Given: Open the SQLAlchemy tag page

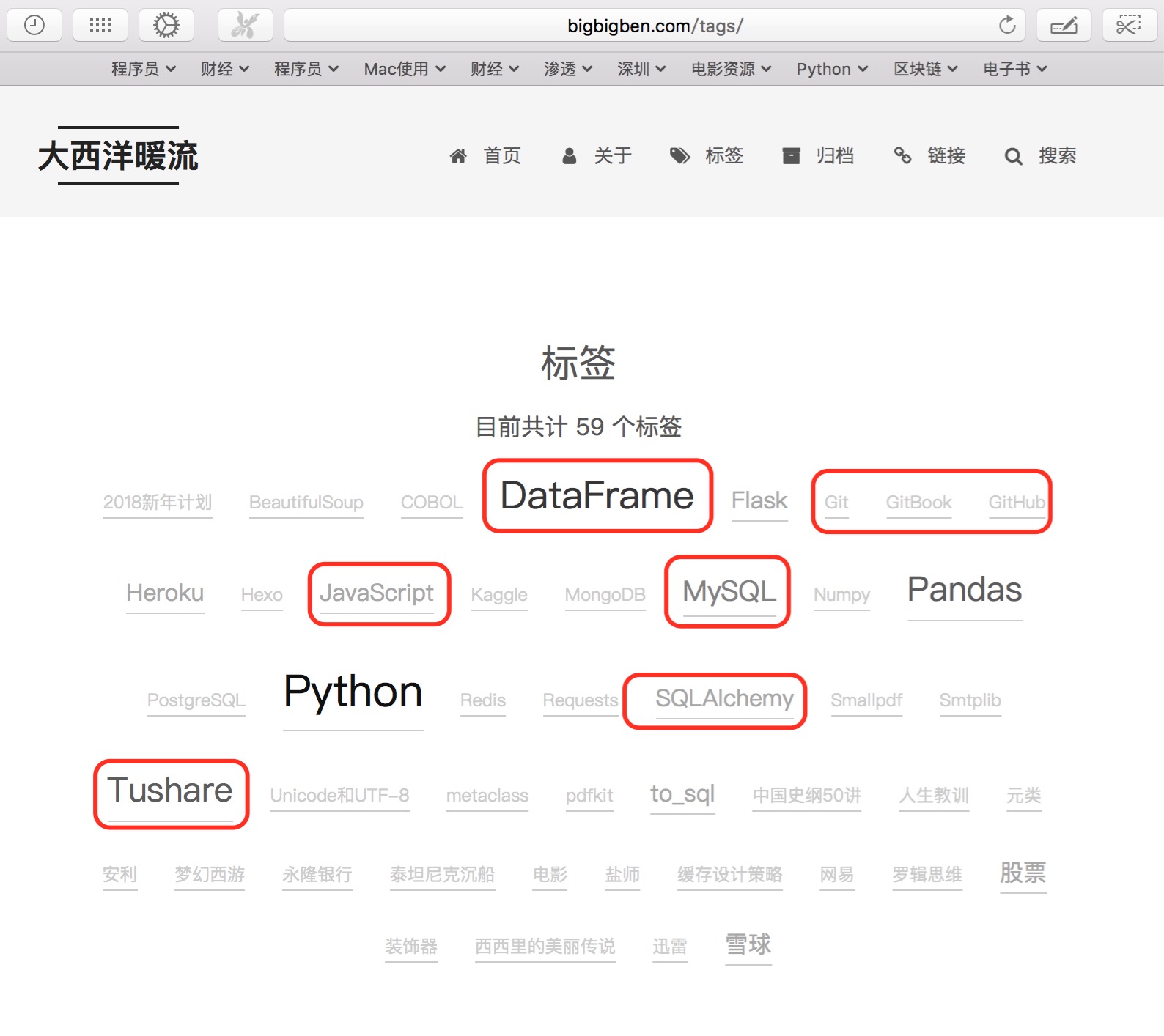Looking at the screenshot, I should point(724,698).
